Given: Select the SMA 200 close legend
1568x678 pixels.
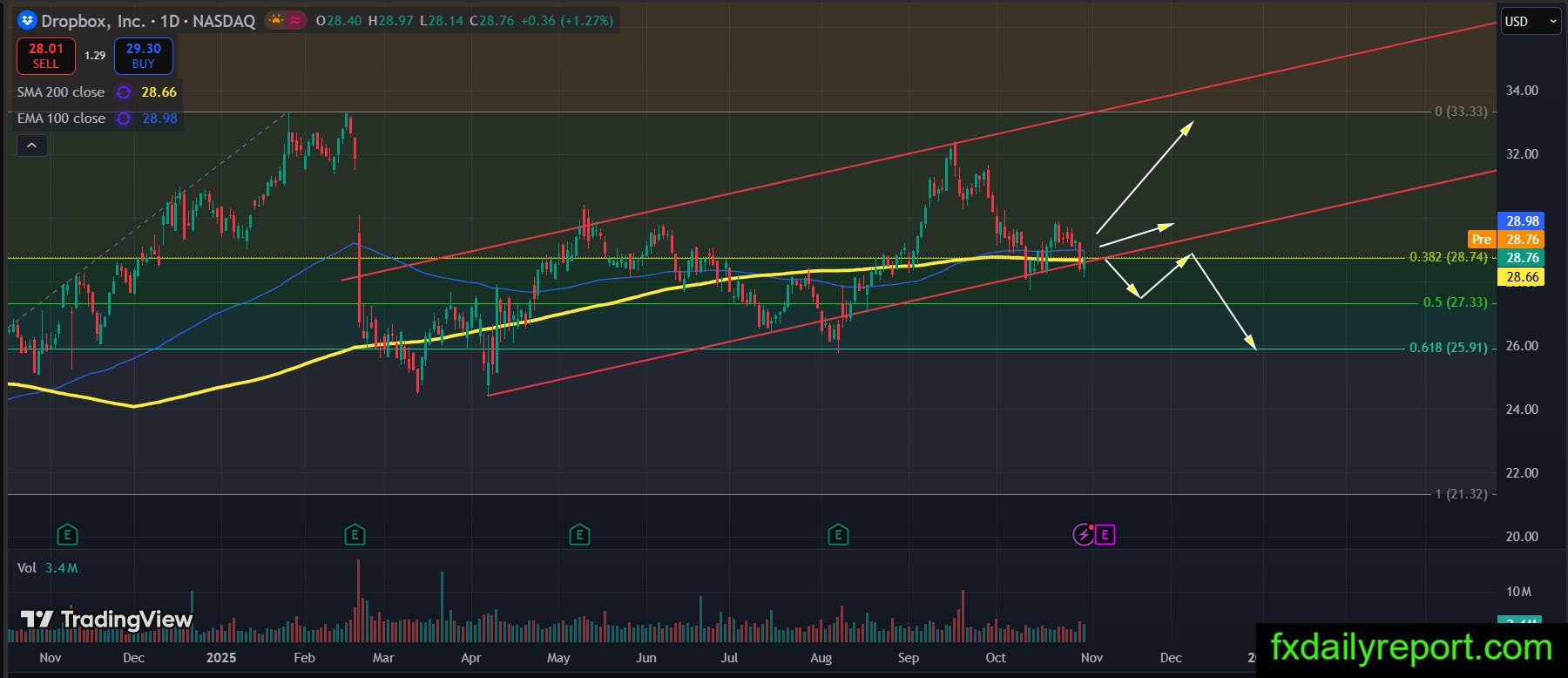Looking at the screenshot, I should click(61, 92).
